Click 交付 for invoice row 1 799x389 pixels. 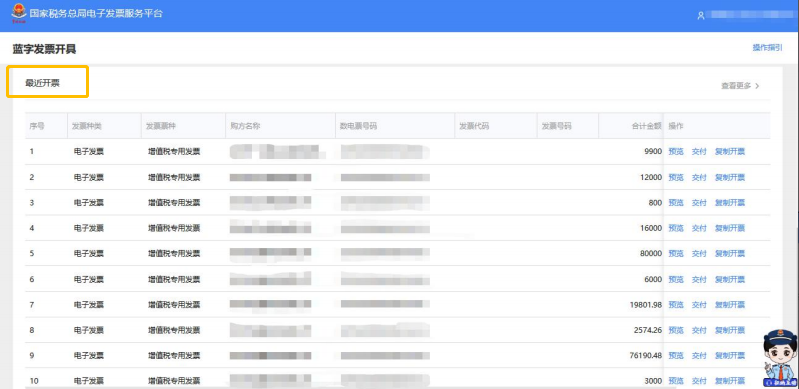coord(699,151)
